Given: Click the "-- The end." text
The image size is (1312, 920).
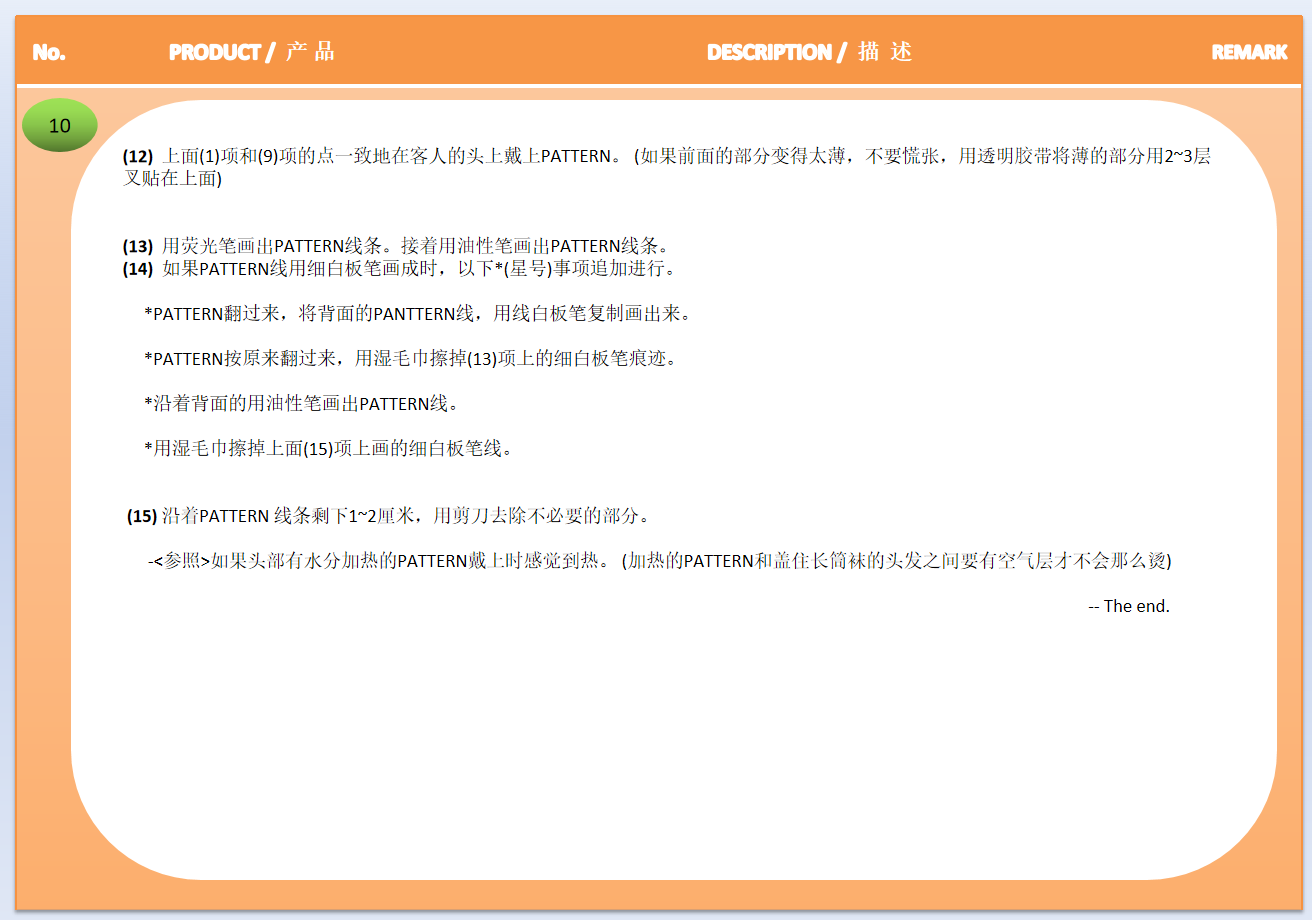Looking at the screenshot, I should [1128, 606].
